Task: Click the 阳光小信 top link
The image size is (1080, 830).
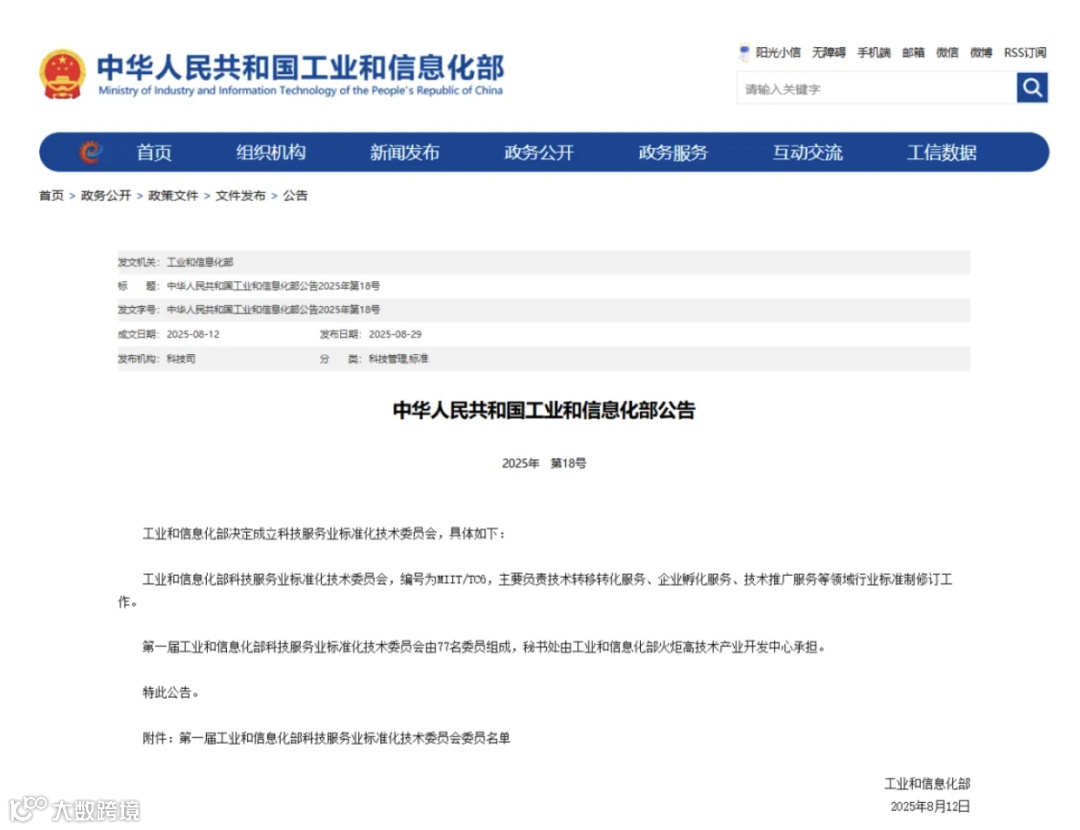Action: pyautogui.click(x=778, y=52)
